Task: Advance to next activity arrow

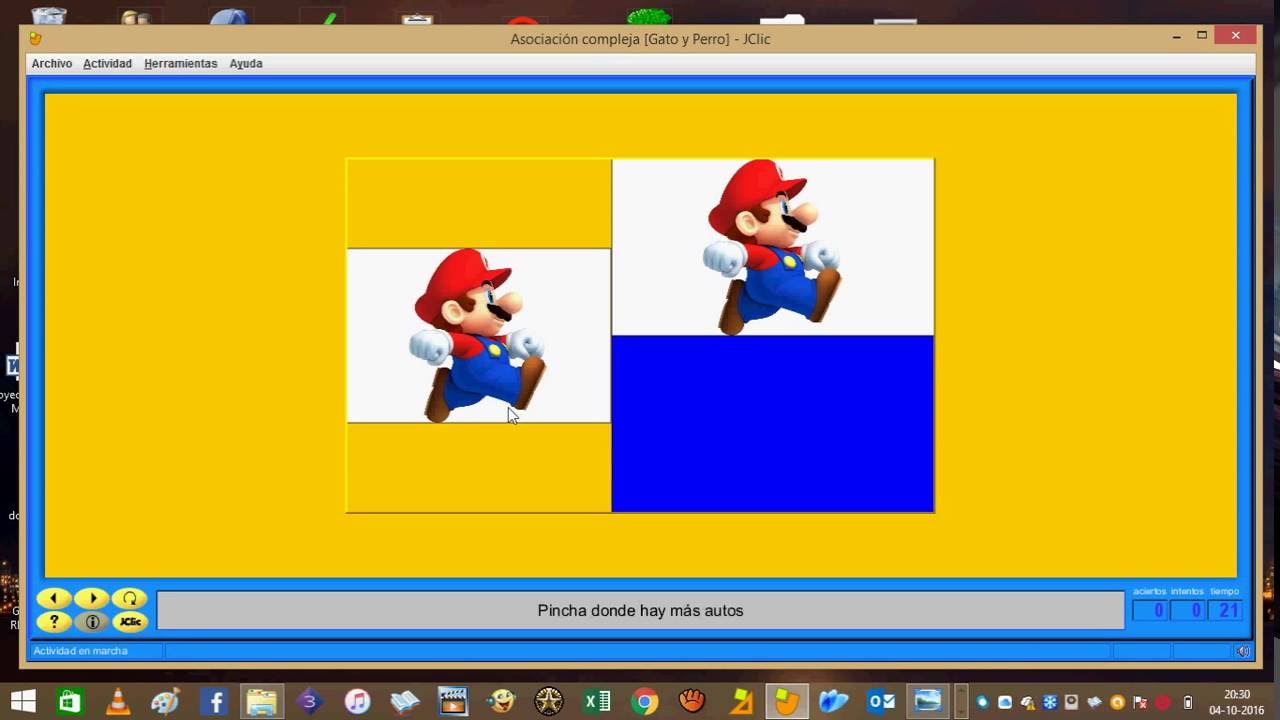Action: coord(92,599)
